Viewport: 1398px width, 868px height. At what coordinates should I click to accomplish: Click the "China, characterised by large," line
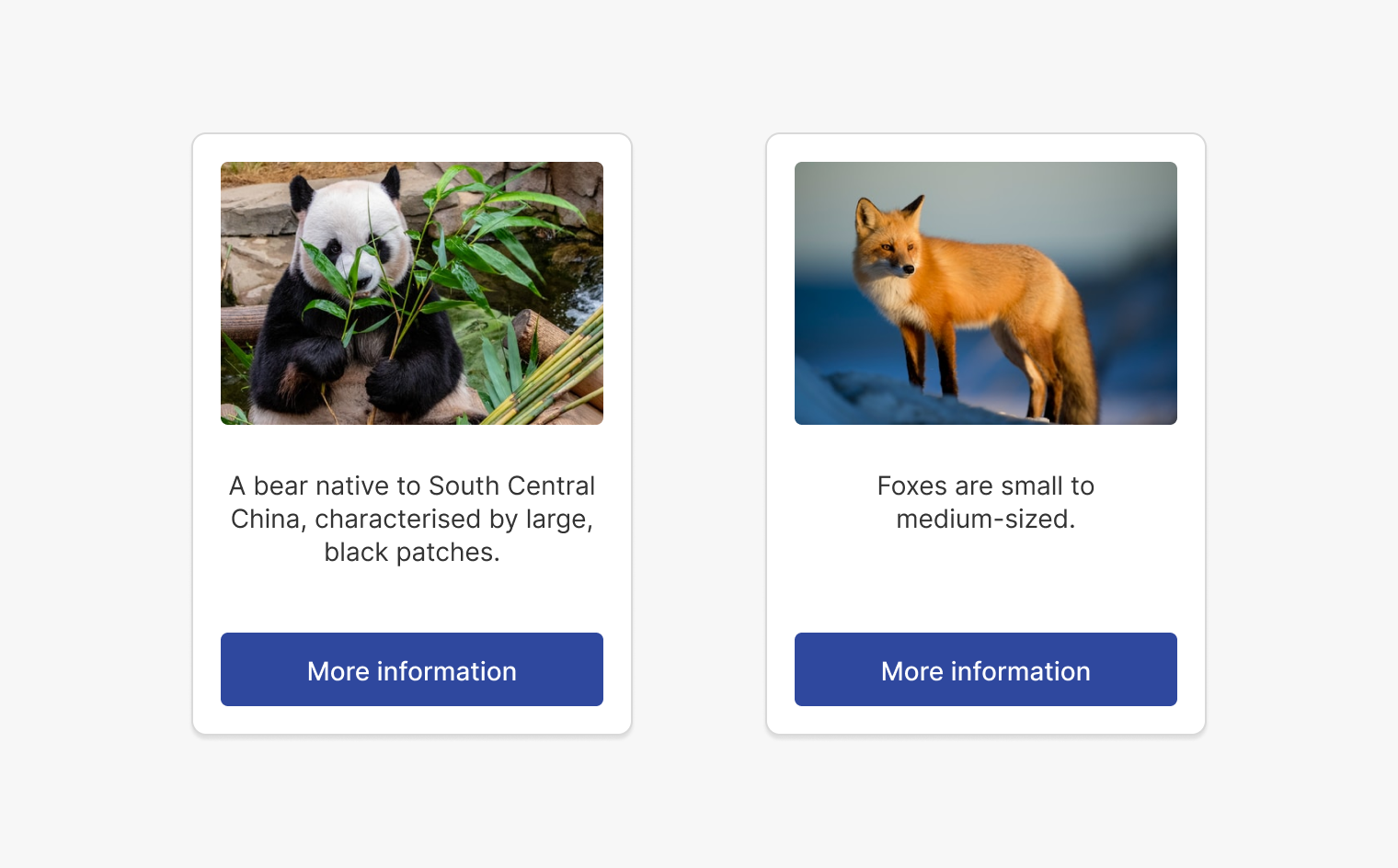pyautogui.click(x=412, y=519)
